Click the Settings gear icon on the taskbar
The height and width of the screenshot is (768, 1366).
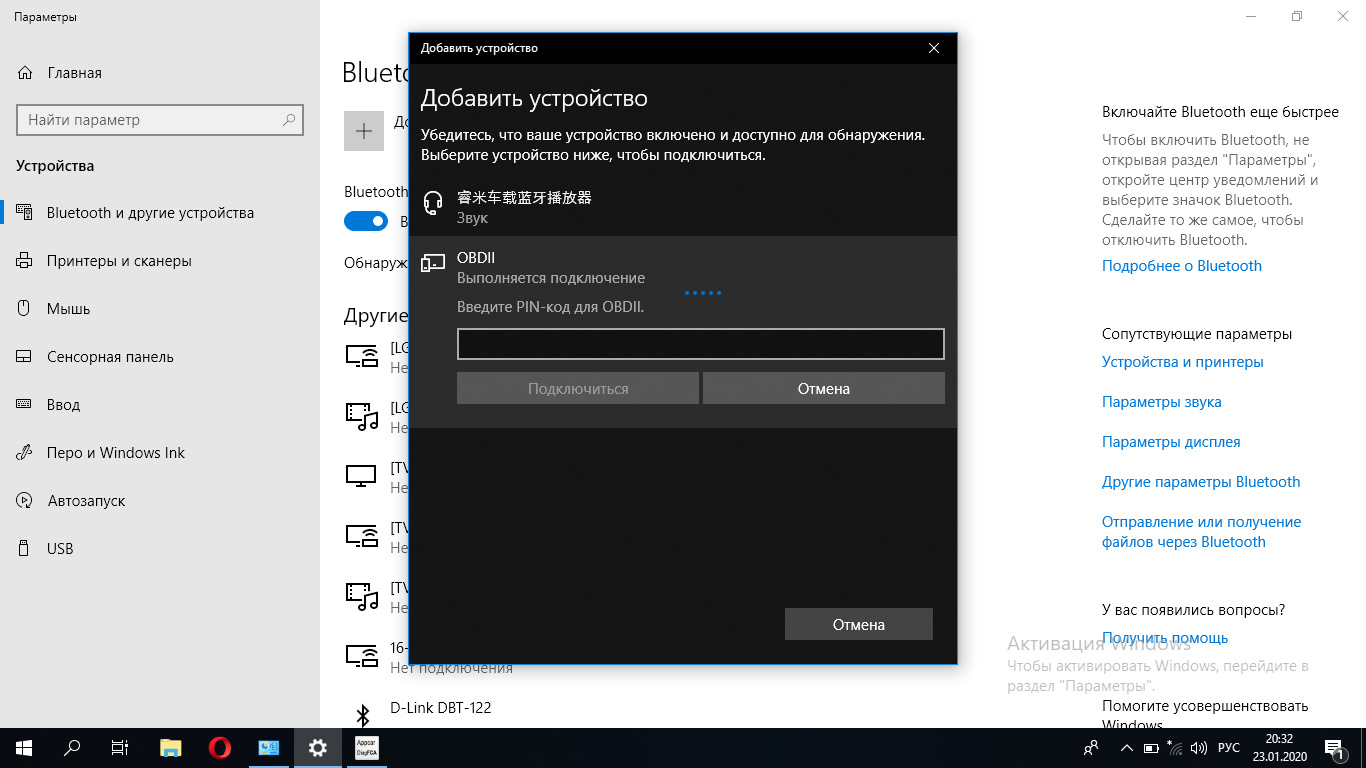coord(318,747)
